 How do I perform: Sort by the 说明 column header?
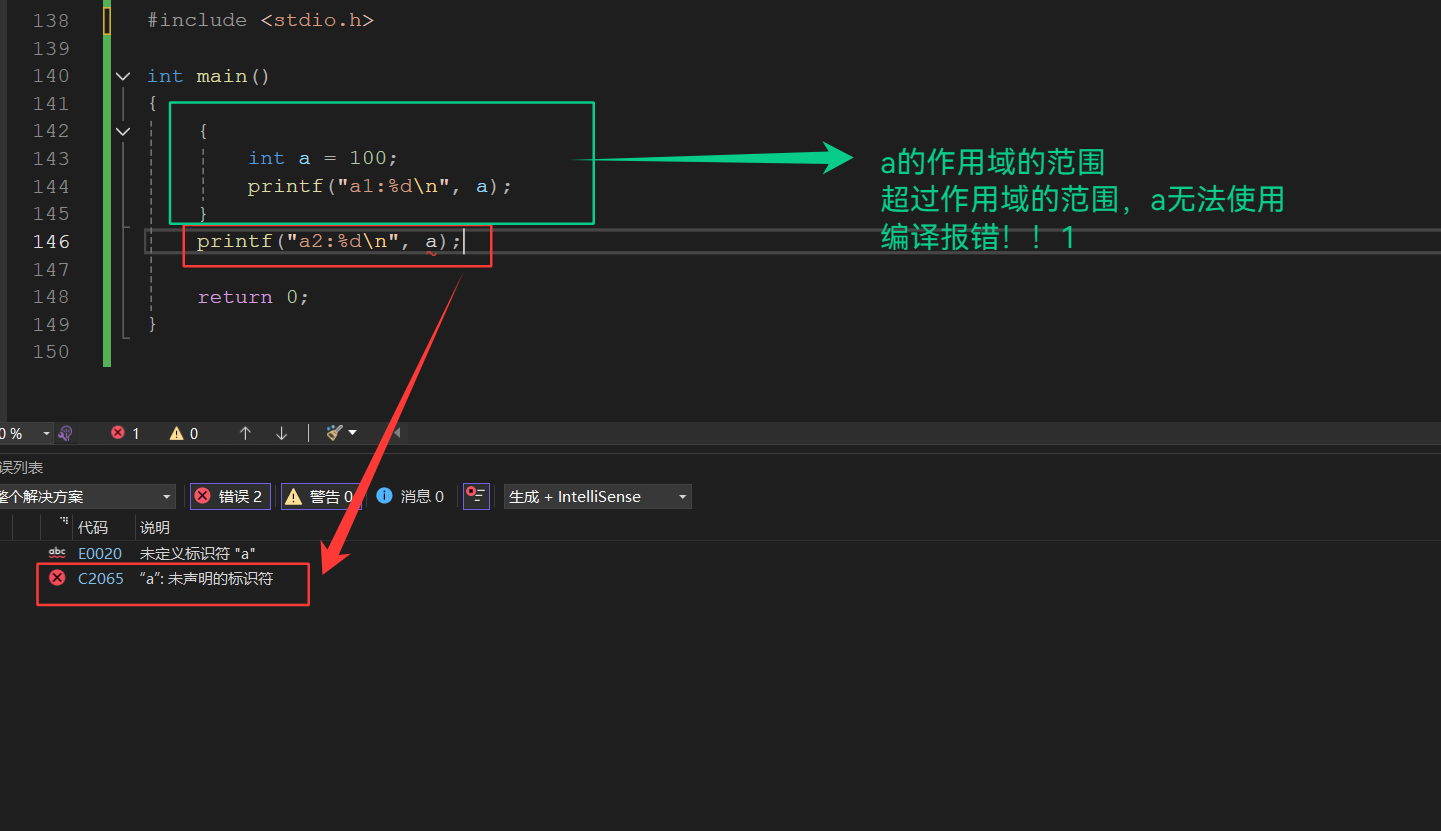155,527
